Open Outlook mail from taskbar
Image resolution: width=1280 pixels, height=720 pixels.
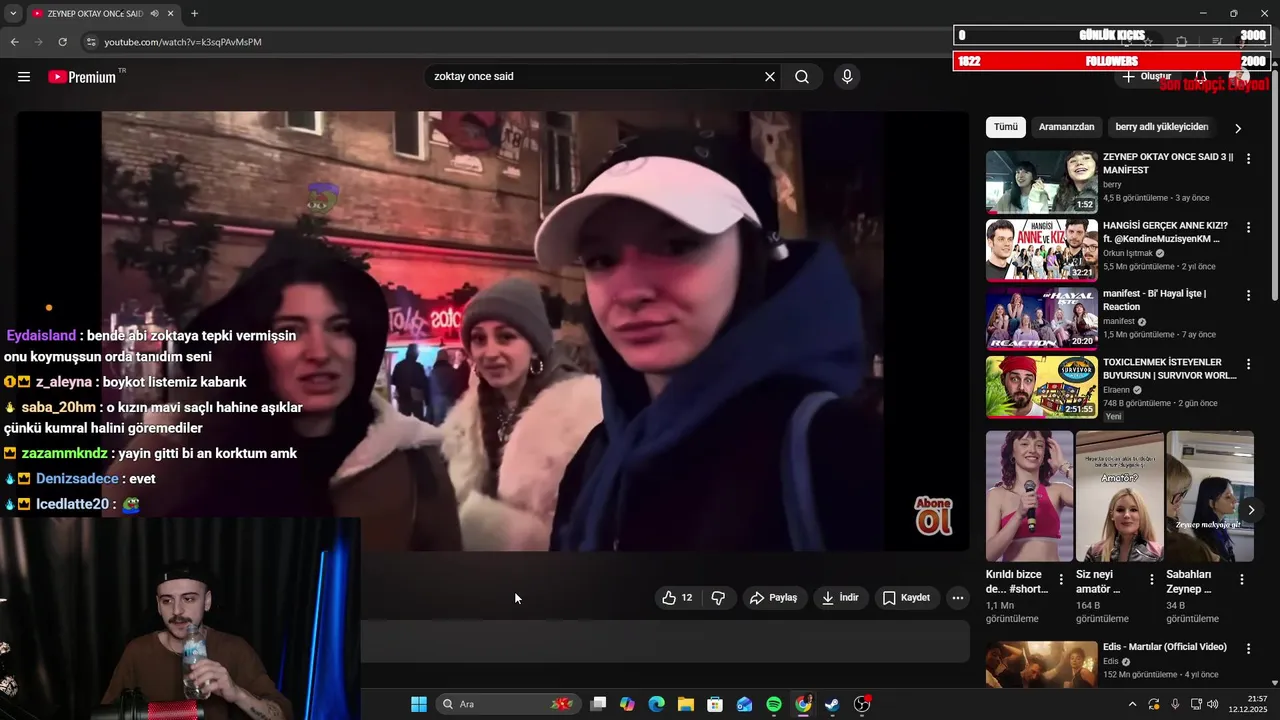[x=744, y=704]
